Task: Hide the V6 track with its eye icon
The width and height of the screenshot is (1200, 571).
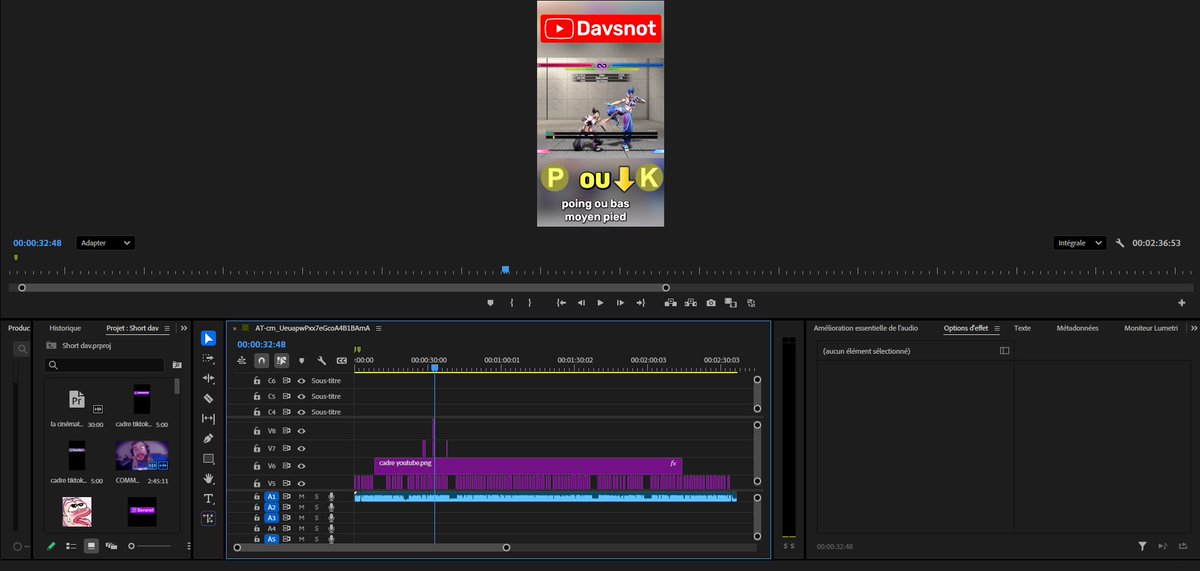Action: pyautogui.click(x=301, y=466)
